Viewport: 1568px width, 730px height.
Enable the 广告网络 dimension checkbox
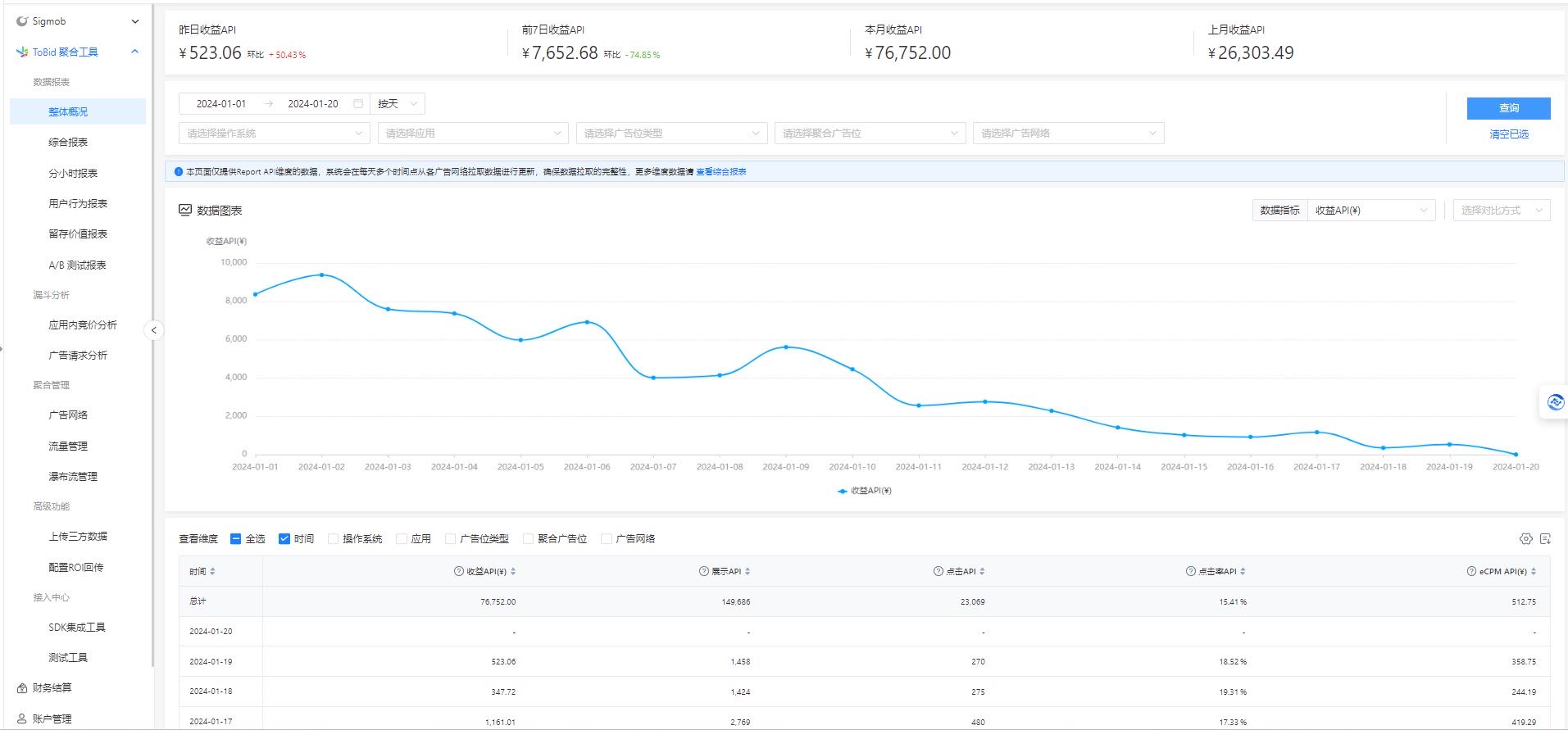point(606,539)
